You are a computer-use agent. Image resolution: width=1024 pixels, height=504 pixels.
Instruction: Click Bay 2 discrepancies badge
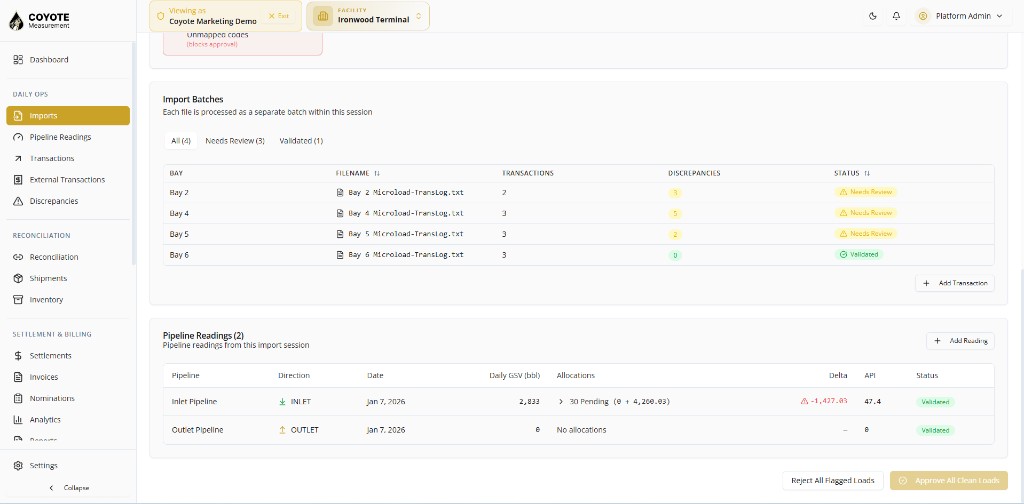tap(675, 193)
